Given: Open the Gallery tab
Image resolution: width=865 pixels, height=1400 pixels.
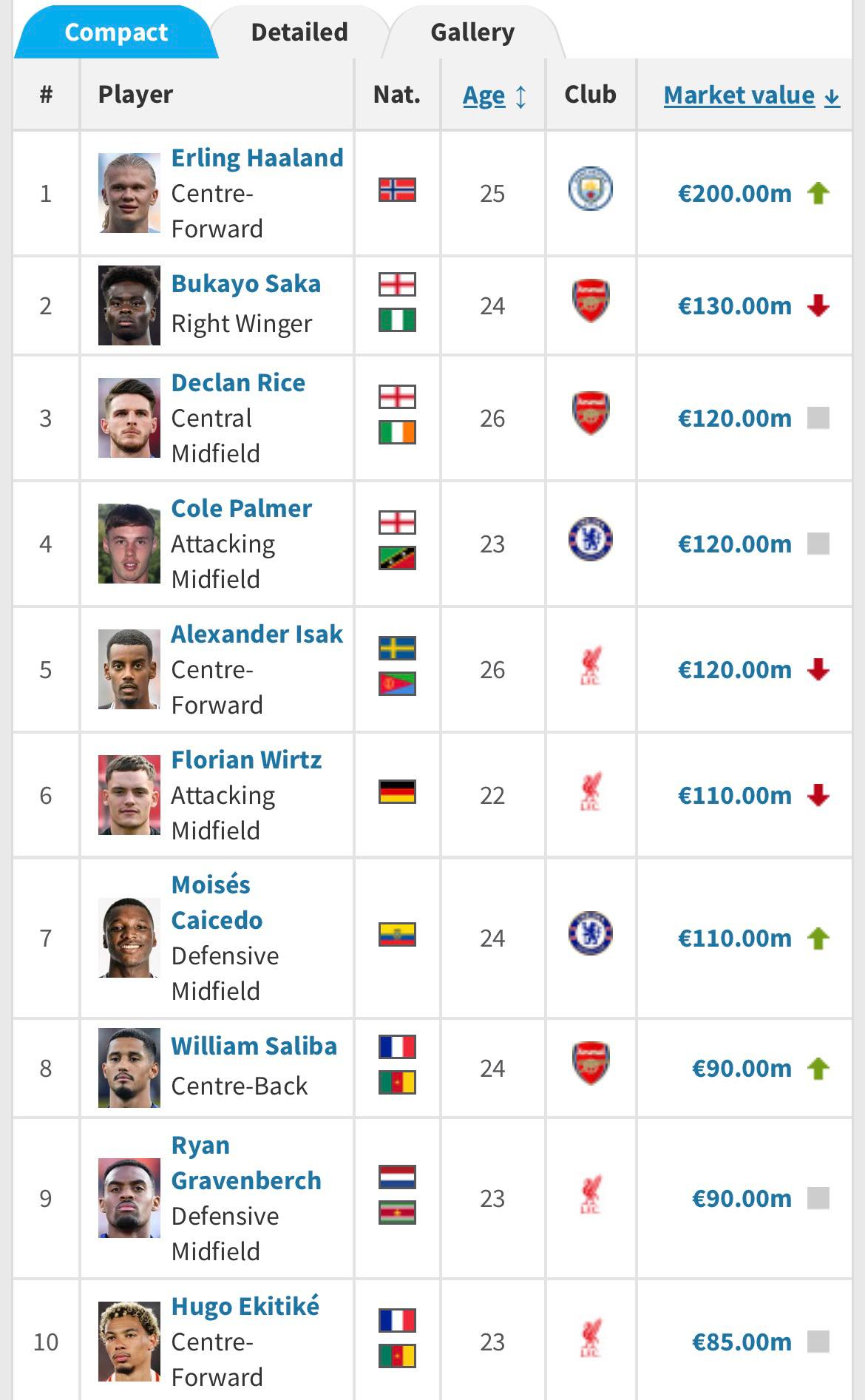Looking at the screenshot, I should click(472, 33).
